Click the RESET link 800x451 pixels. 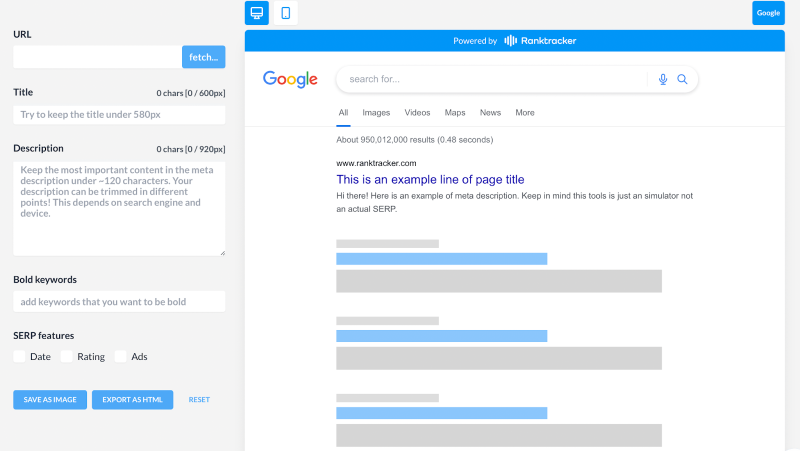[x=199, y=399]
